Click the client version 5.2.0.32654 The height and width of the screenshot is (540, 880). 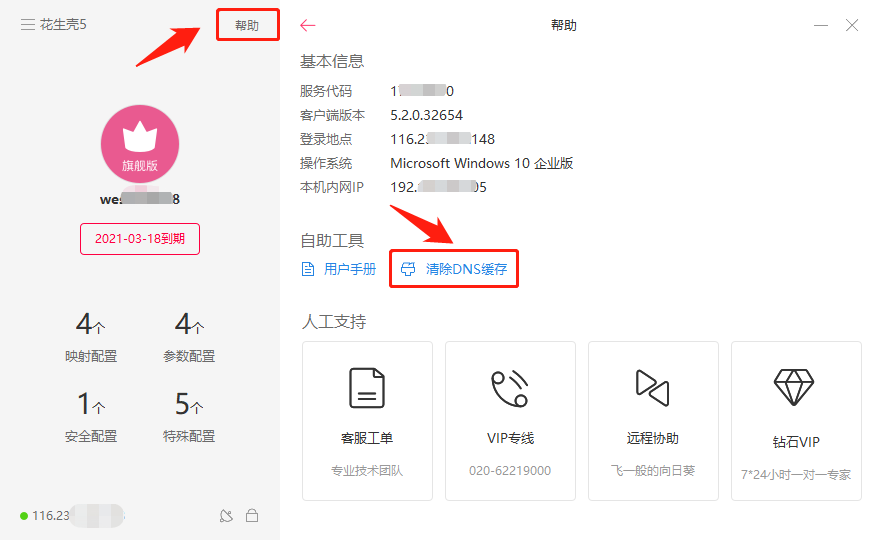[427, 115]
